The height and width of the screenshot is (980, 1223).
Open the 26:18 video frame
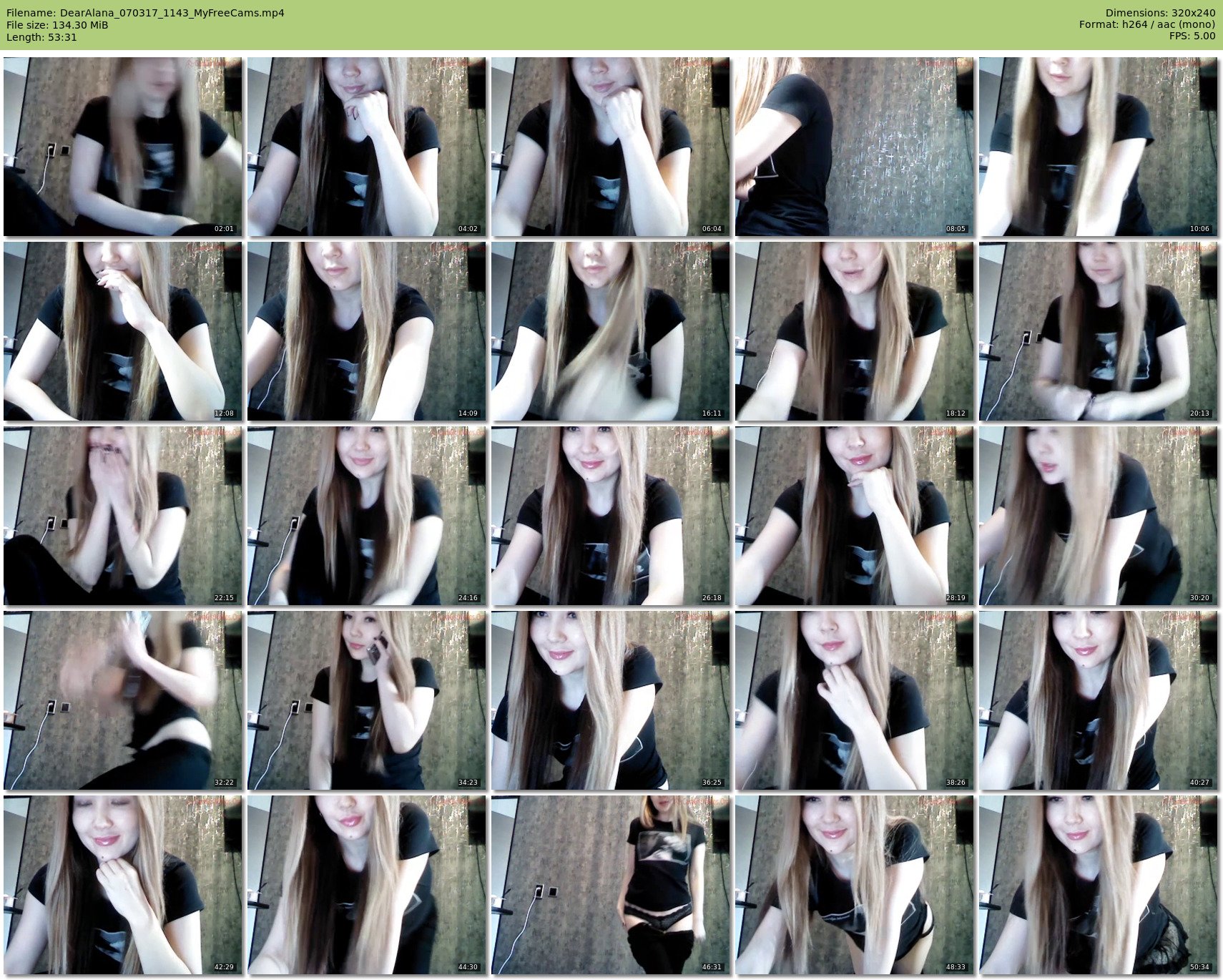(611, 516)
